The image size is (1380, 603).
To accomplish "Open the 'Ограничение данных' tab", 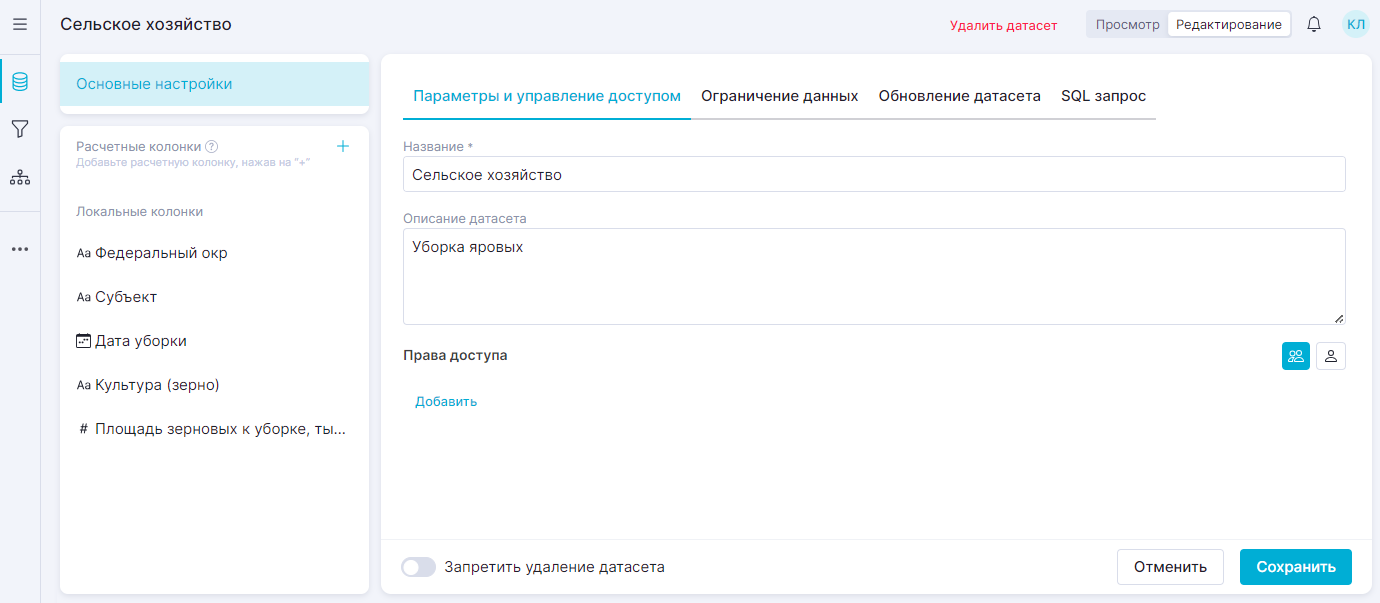I will point(779,96).
